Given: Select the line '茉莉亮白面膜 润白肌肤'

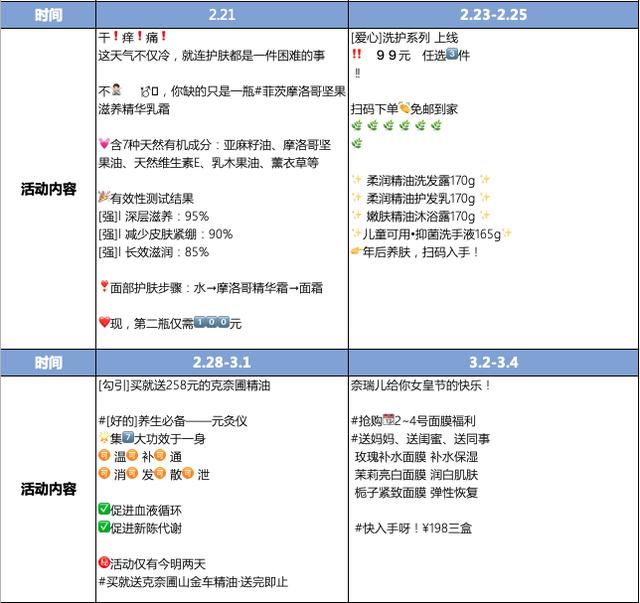Looking at the screenshot, I should pyautogui.click(x=416, y=475).
